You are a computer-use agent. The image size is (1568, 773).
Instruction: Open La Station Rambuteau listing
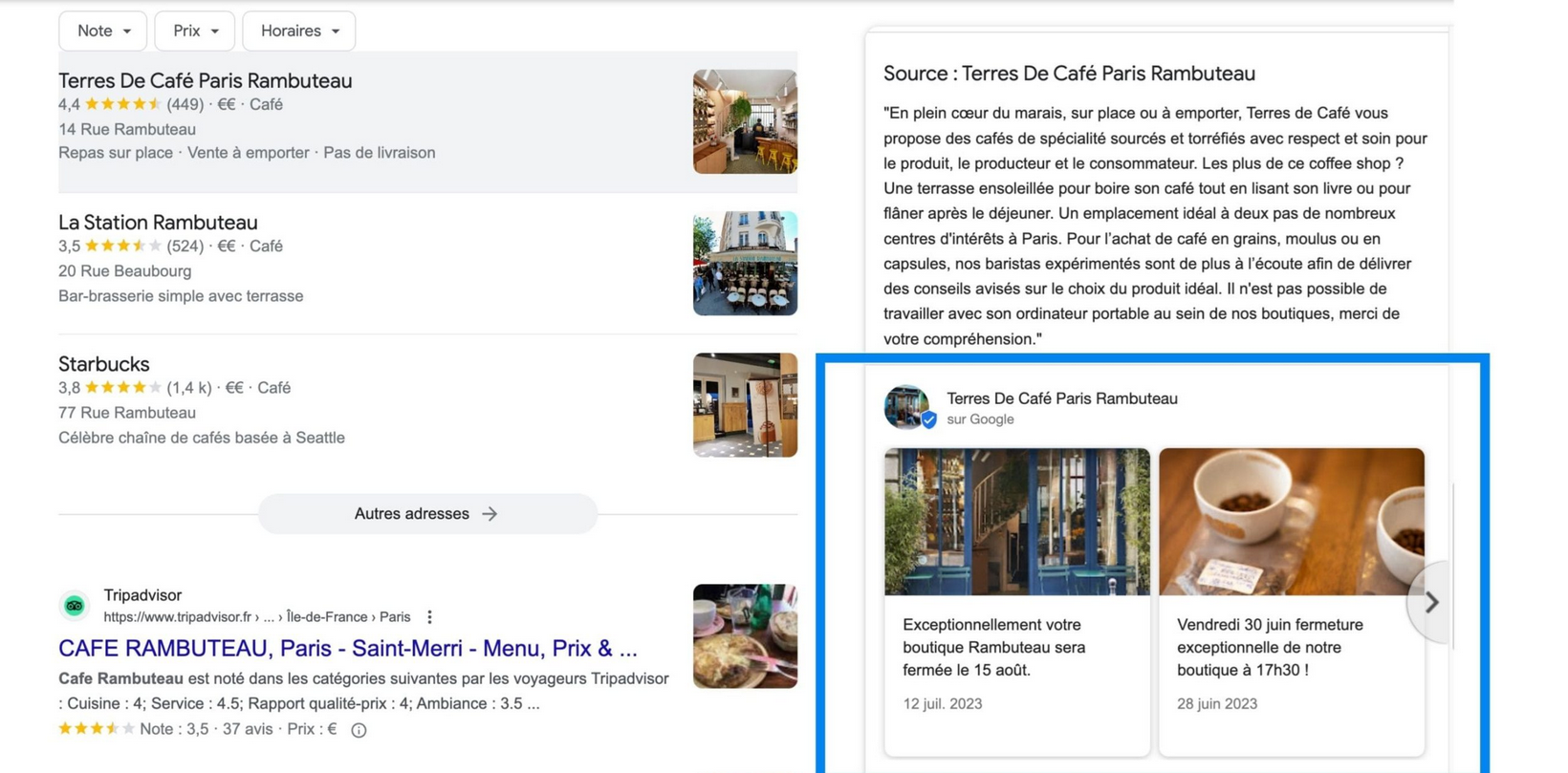(158, 222)
